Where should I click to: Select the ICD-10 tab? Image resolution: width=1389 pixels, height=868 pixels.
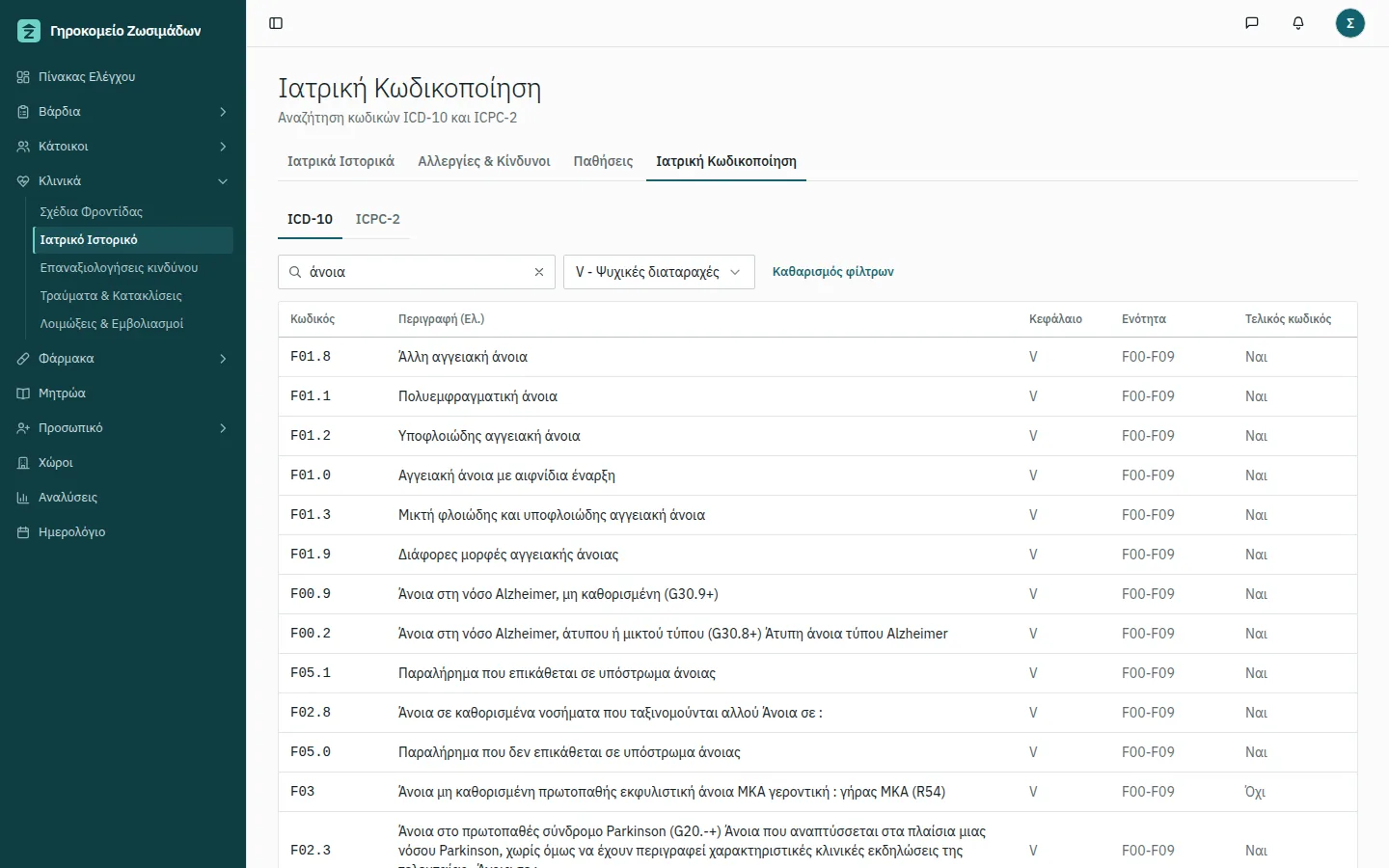tap(310, 219)
